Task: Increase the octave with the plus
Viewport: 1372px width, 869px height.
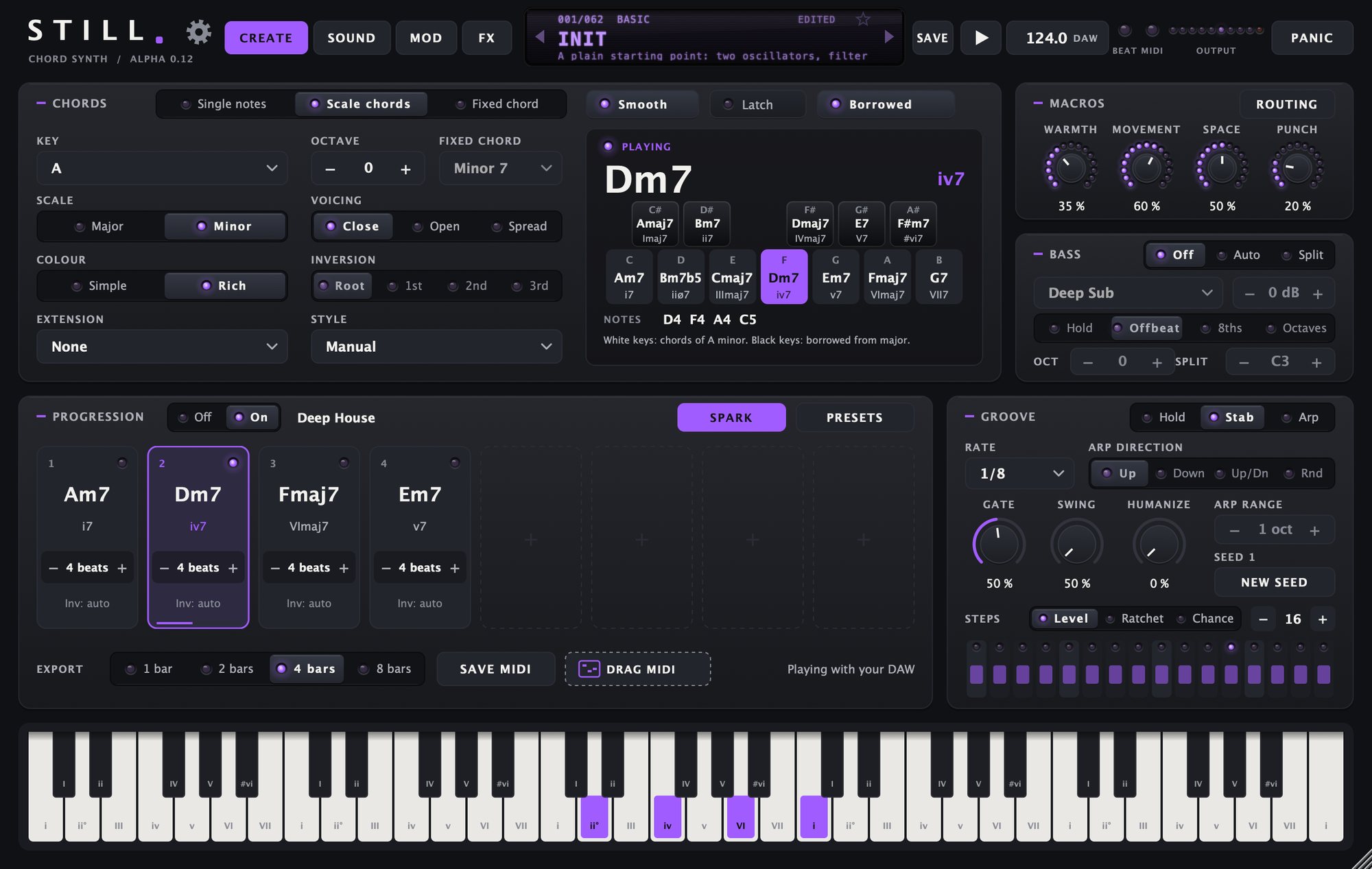Action: [405, 169]
